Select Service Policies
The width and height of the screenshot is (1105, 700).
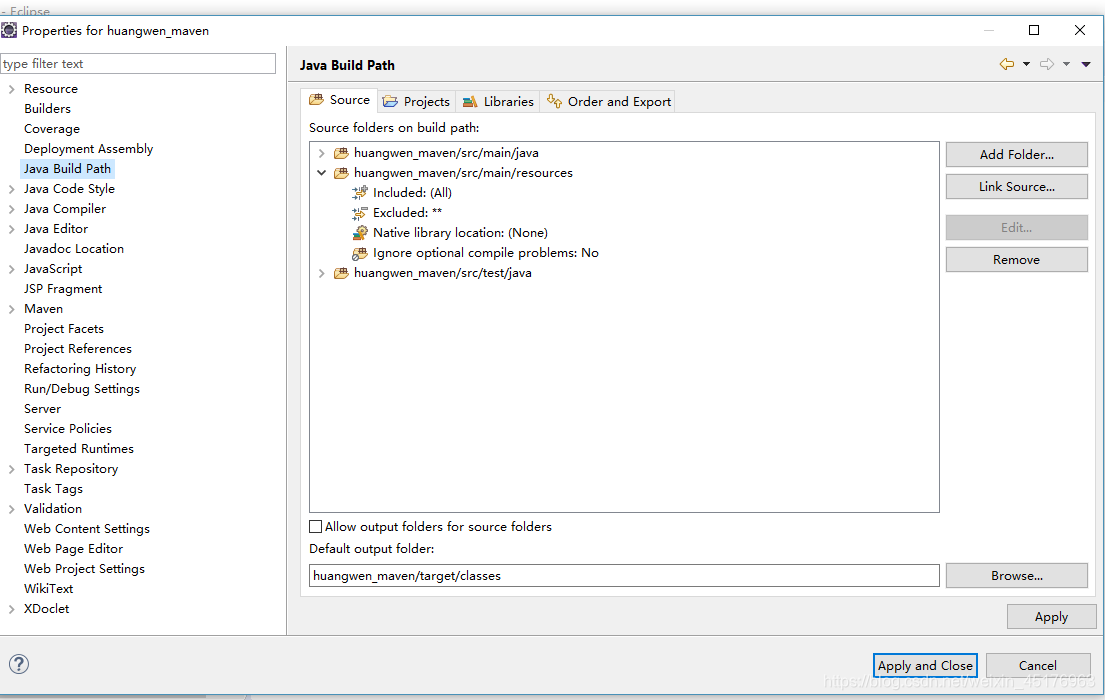pyautogui.click(x=68, y=429)
